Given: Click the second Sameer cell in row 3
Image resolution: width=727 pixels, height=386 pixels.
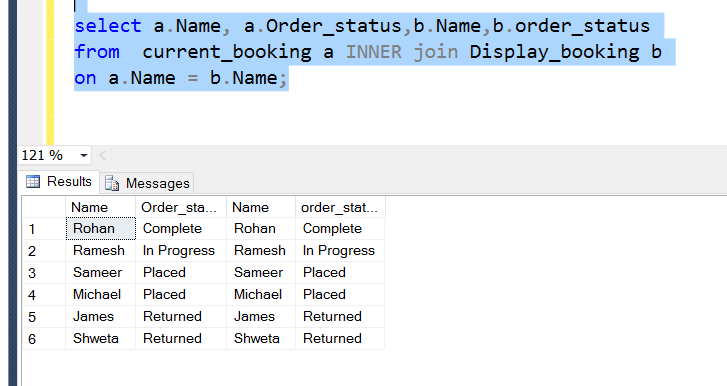Looking at the screenshot, I should (x=261, y=272).
